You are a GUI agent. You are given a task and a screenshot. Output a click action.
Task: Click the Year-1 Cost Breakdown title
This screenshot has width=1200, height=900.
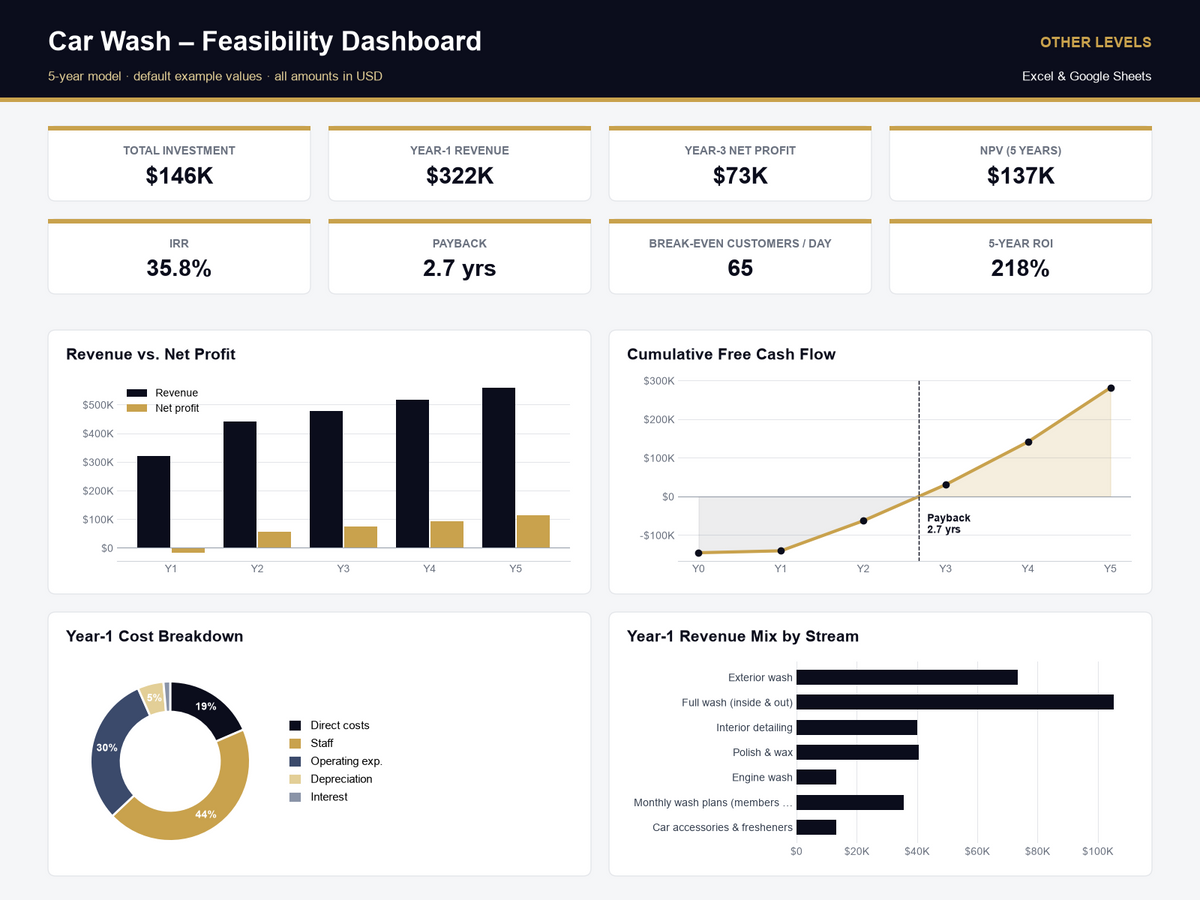[154, 636]
